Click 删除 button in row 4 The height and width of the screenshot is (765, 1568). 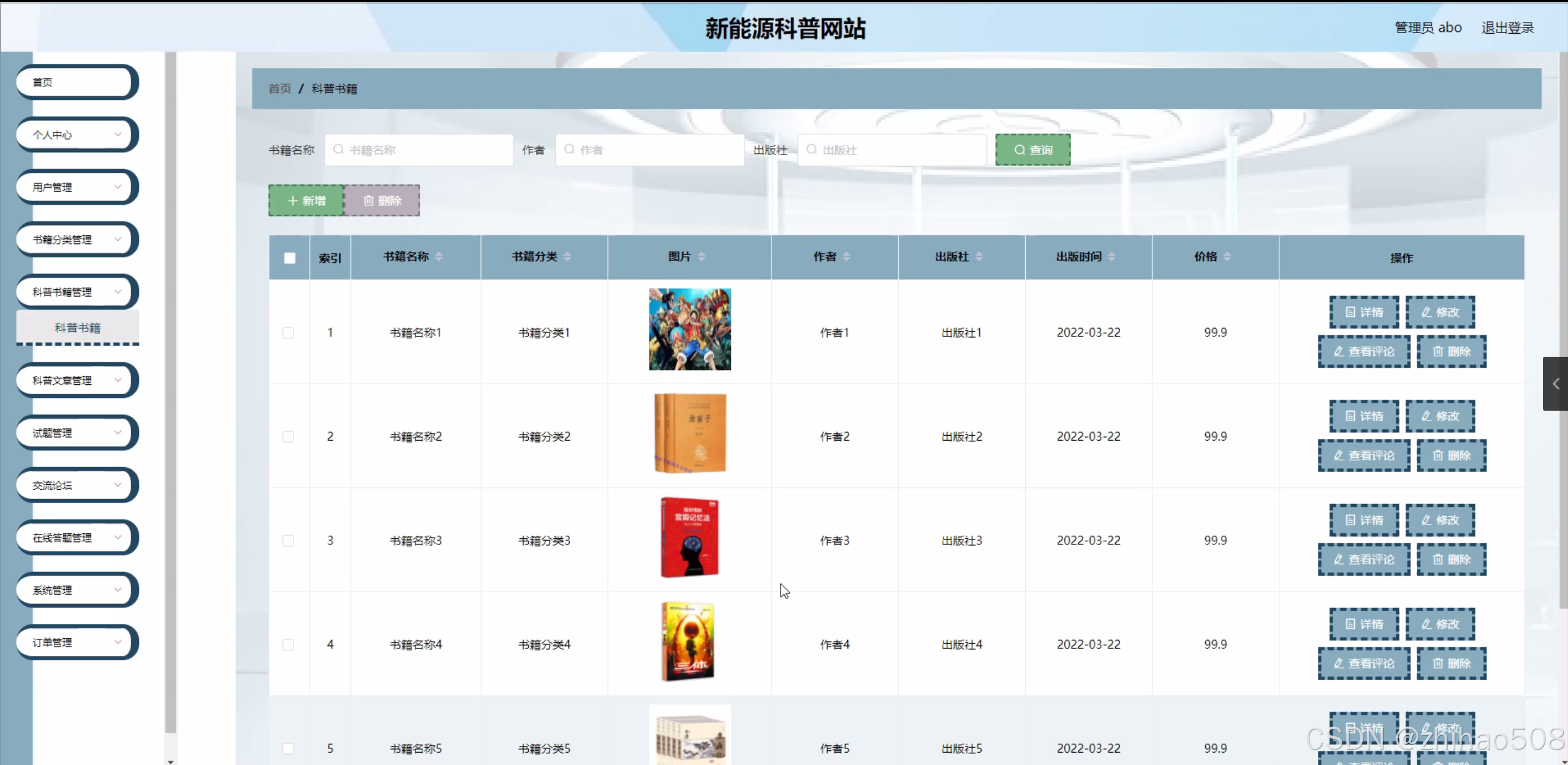[x=1452, y=663]
